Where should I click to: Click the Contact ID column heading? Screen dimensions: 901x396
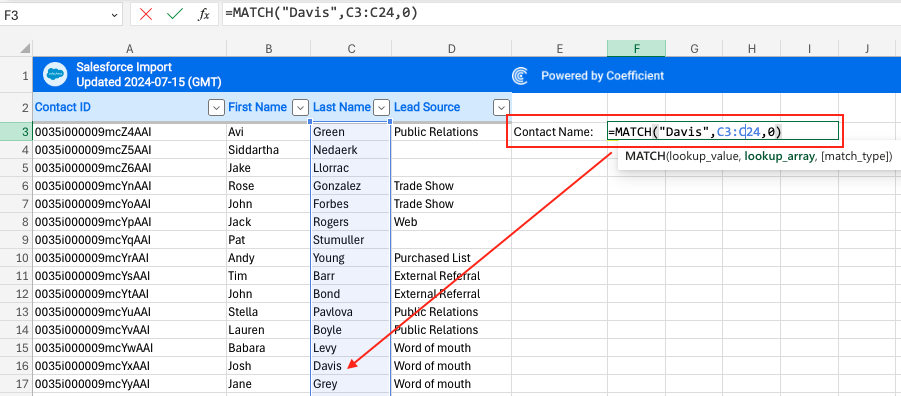63,107
